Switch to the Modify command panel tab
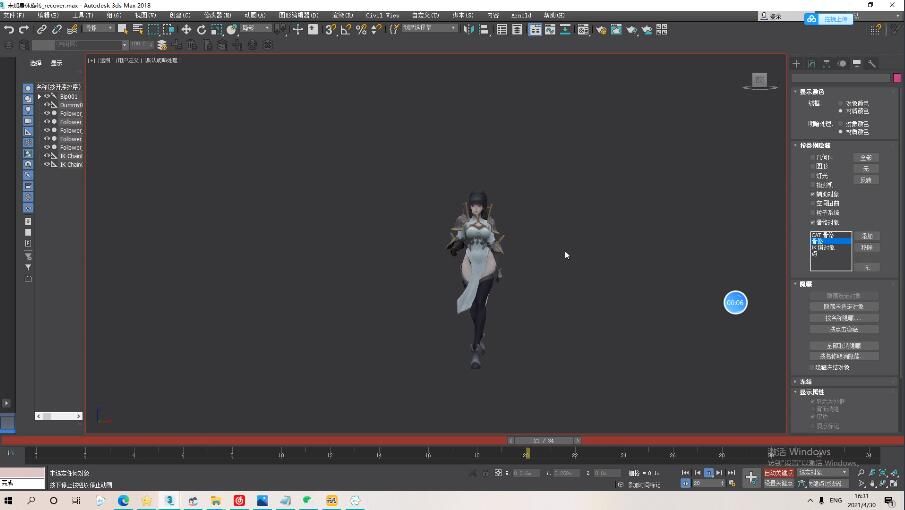Image resolution: width=905 pixels, height=510 pixels. [x=811, y=63]
